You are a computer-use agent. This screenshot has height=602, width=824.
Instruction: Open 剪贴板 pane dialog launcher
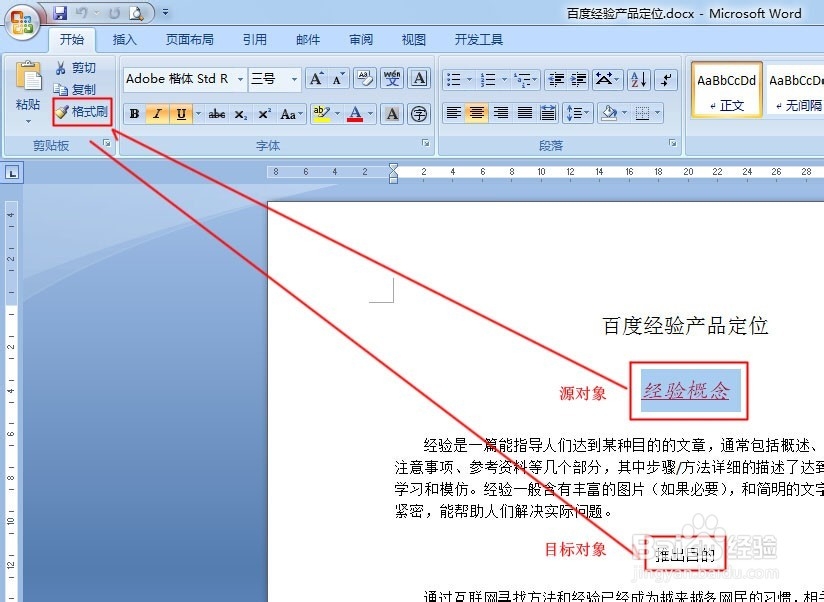coord(107,143)
